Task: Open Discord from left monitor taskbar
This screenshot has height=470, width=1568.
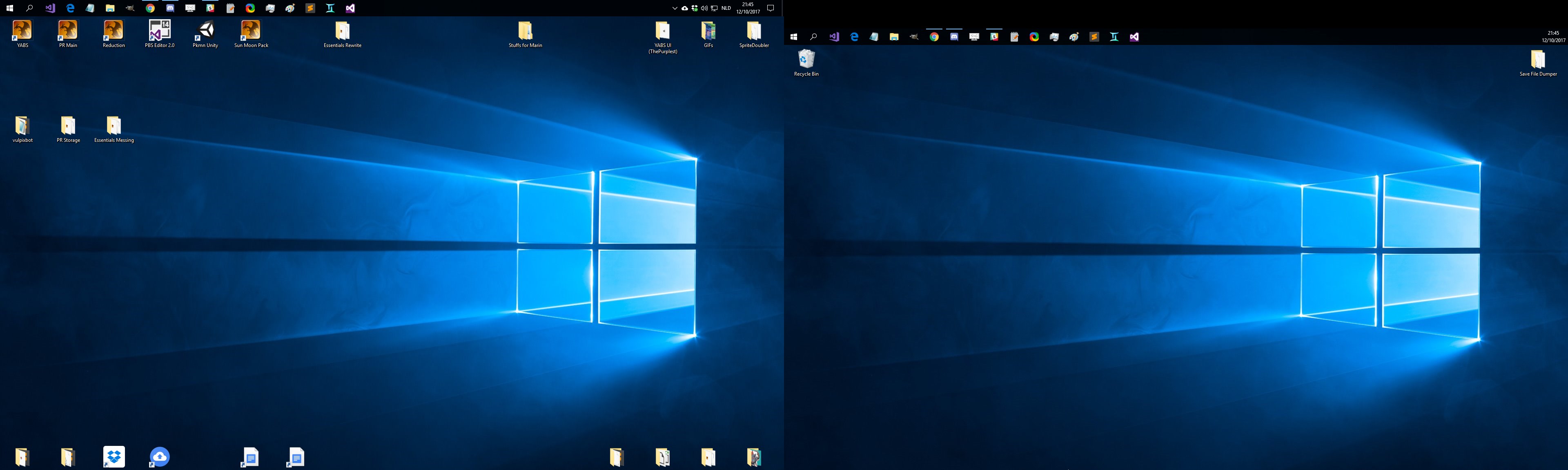Action: [x=170, y=9]
